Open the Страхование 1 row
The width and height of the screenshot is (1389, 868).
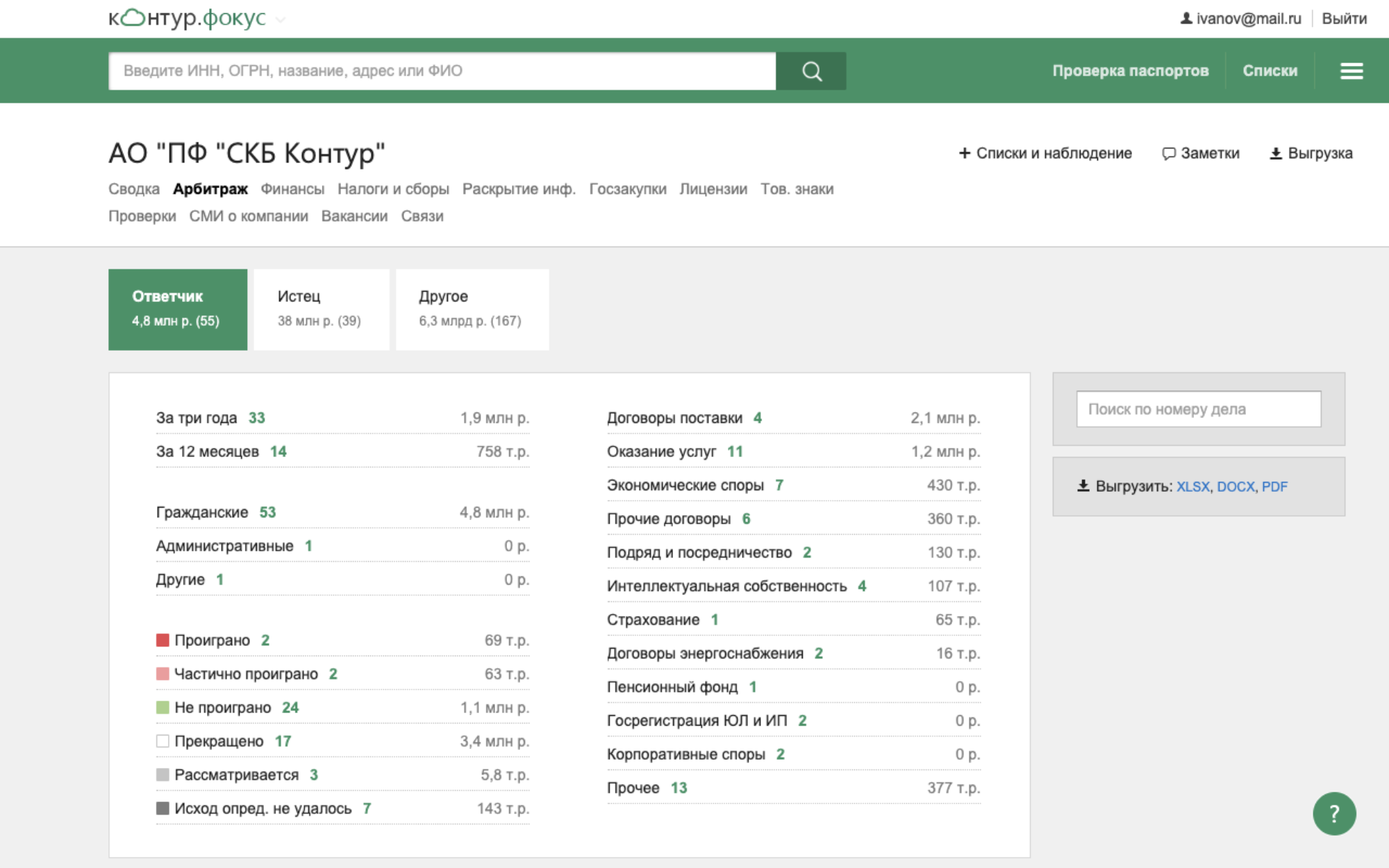point(794,619)
